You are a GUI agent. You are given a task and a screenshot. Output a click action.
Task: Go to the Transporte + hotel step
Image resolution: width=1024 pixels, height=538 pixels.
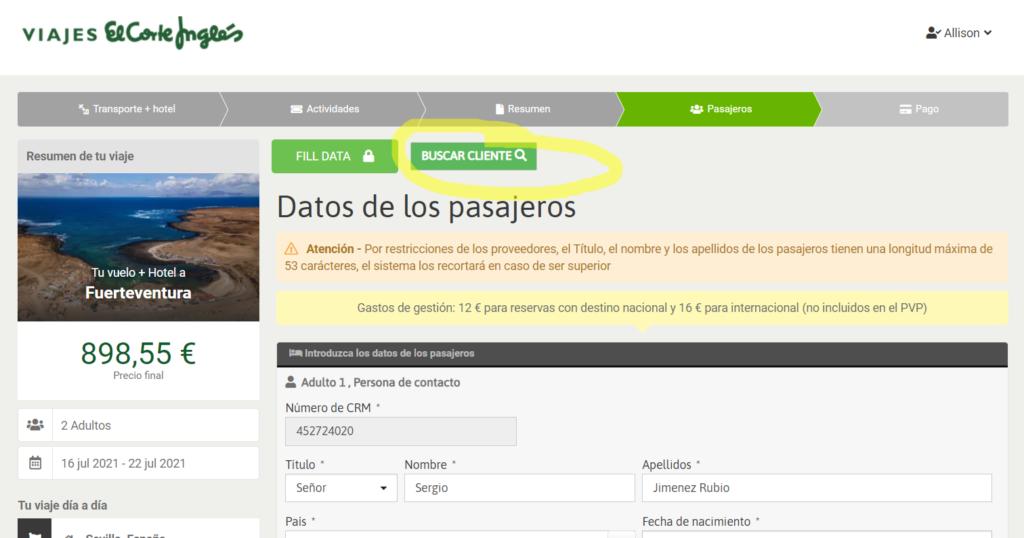click(x=126, y=109)
